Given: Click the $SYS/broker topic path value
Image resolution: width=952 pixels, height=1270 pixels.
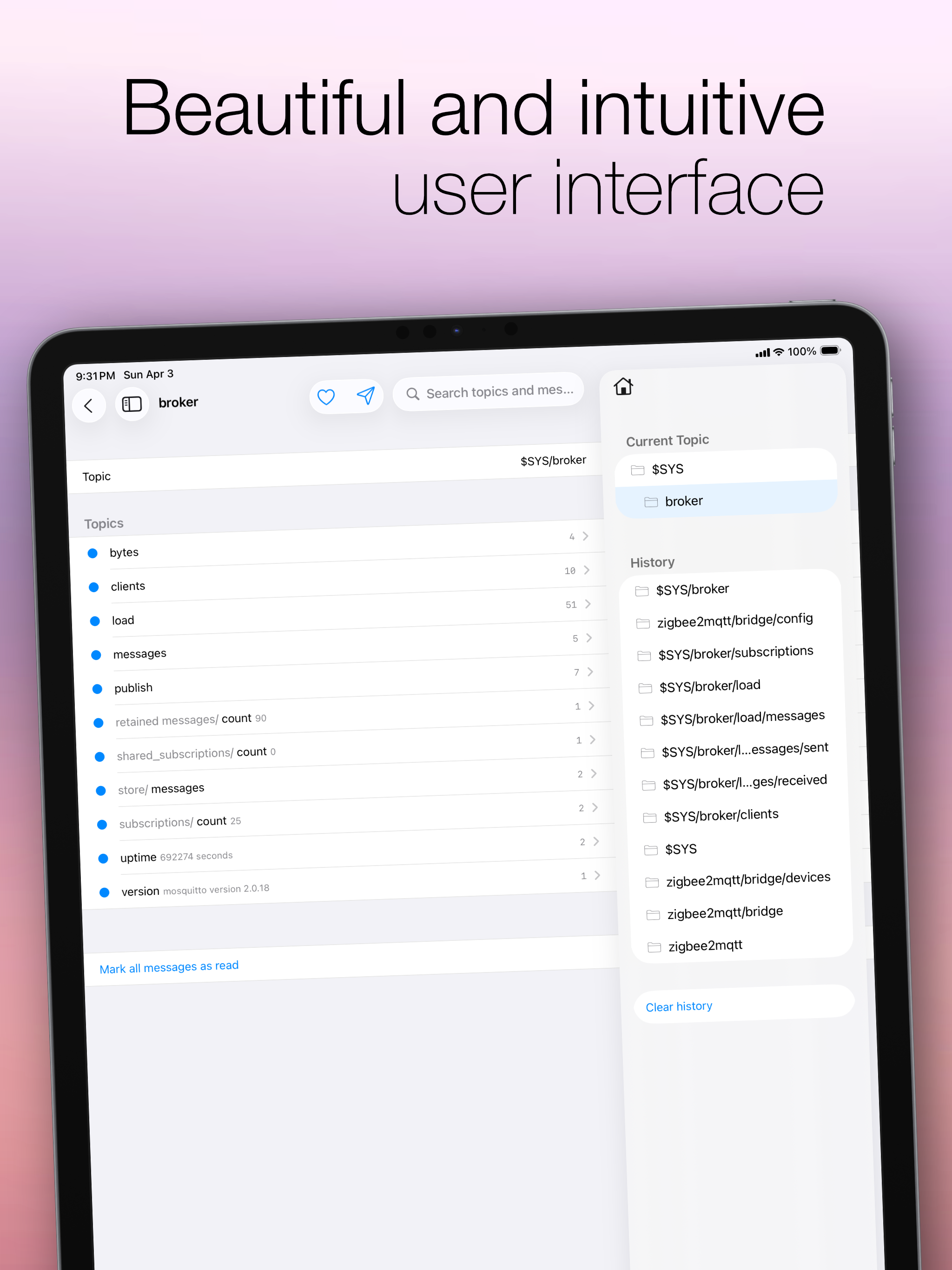Looking at the screenshot, I should click(553, 461).
